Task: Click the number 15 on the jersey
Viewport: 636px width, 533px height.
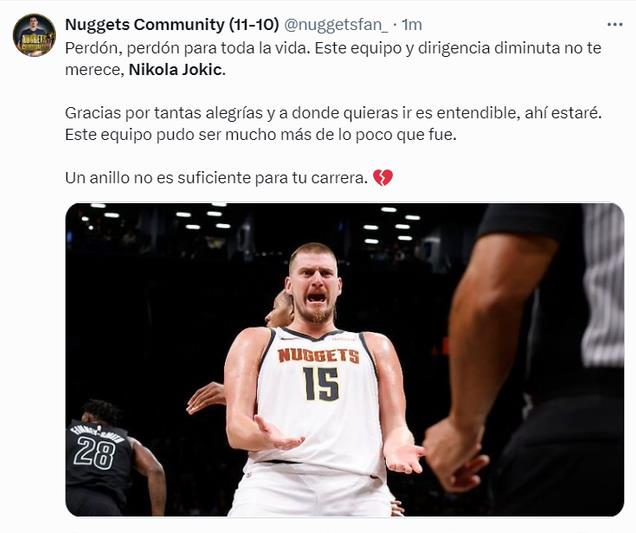Action: (320, 384)
